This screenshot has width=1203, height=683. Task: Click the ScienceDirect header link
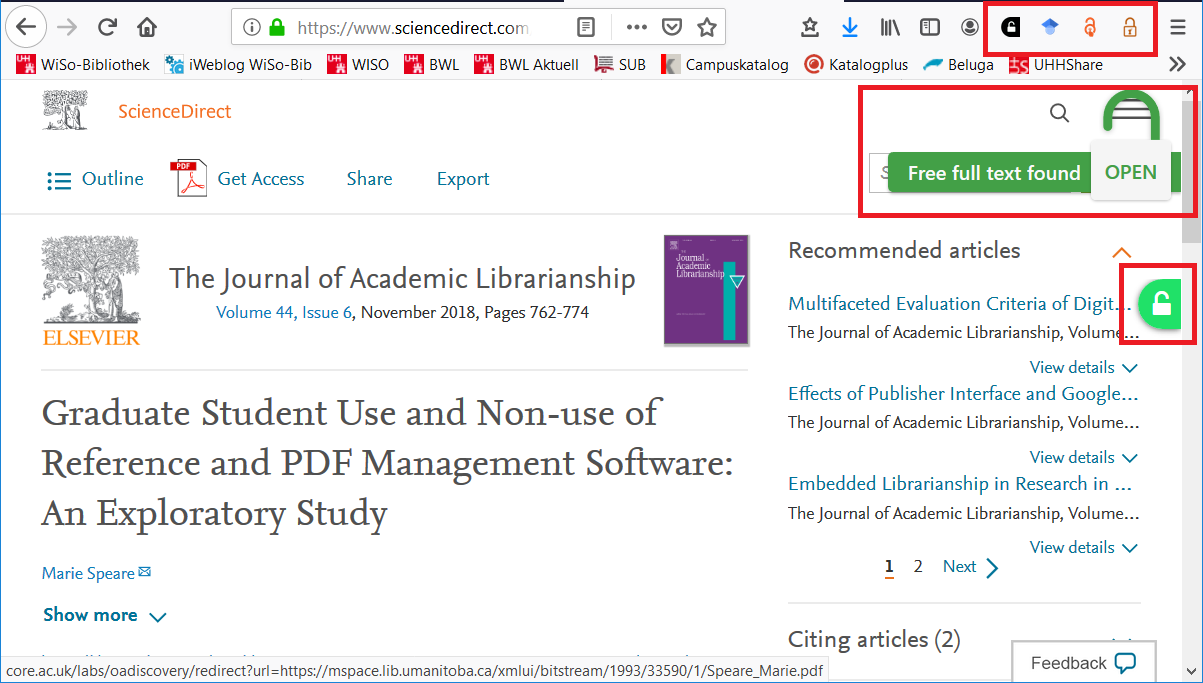pyautogui.click(x=174, y=111)
